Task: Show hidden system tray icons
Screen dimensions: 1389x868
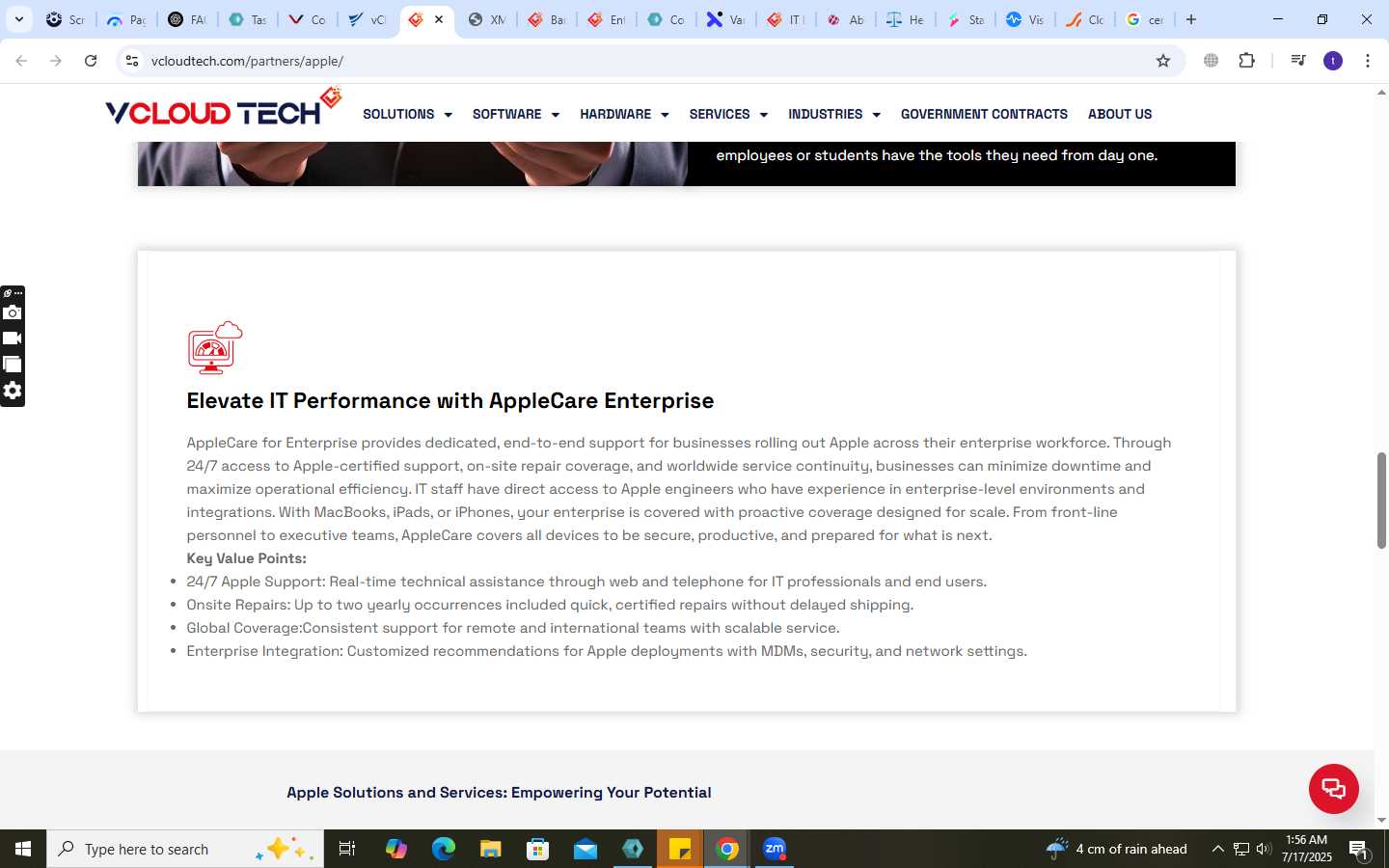Action: pos(1217,849)
